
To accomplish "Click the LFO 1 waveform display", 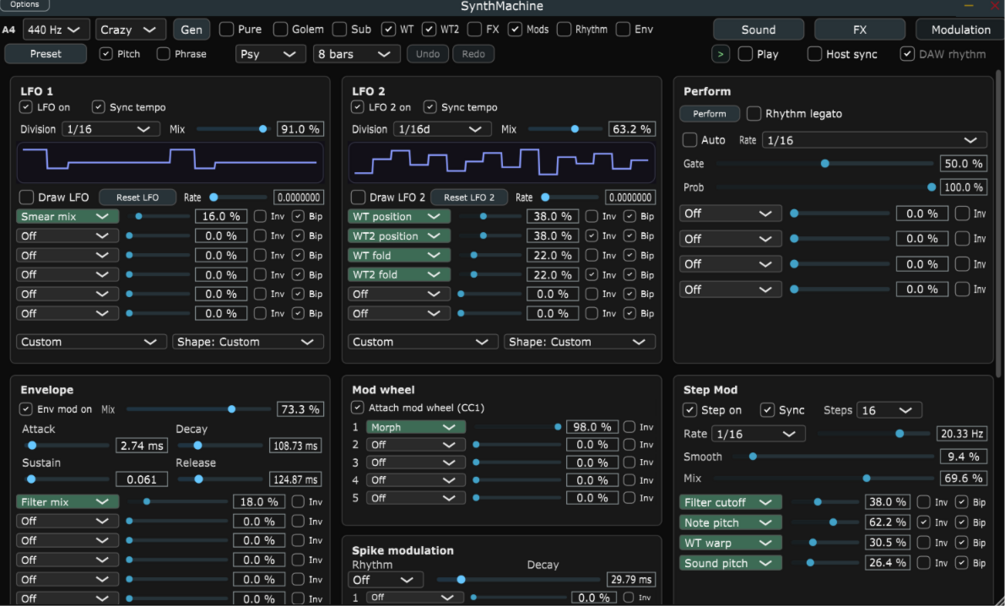I will click(x=170, y=162).
